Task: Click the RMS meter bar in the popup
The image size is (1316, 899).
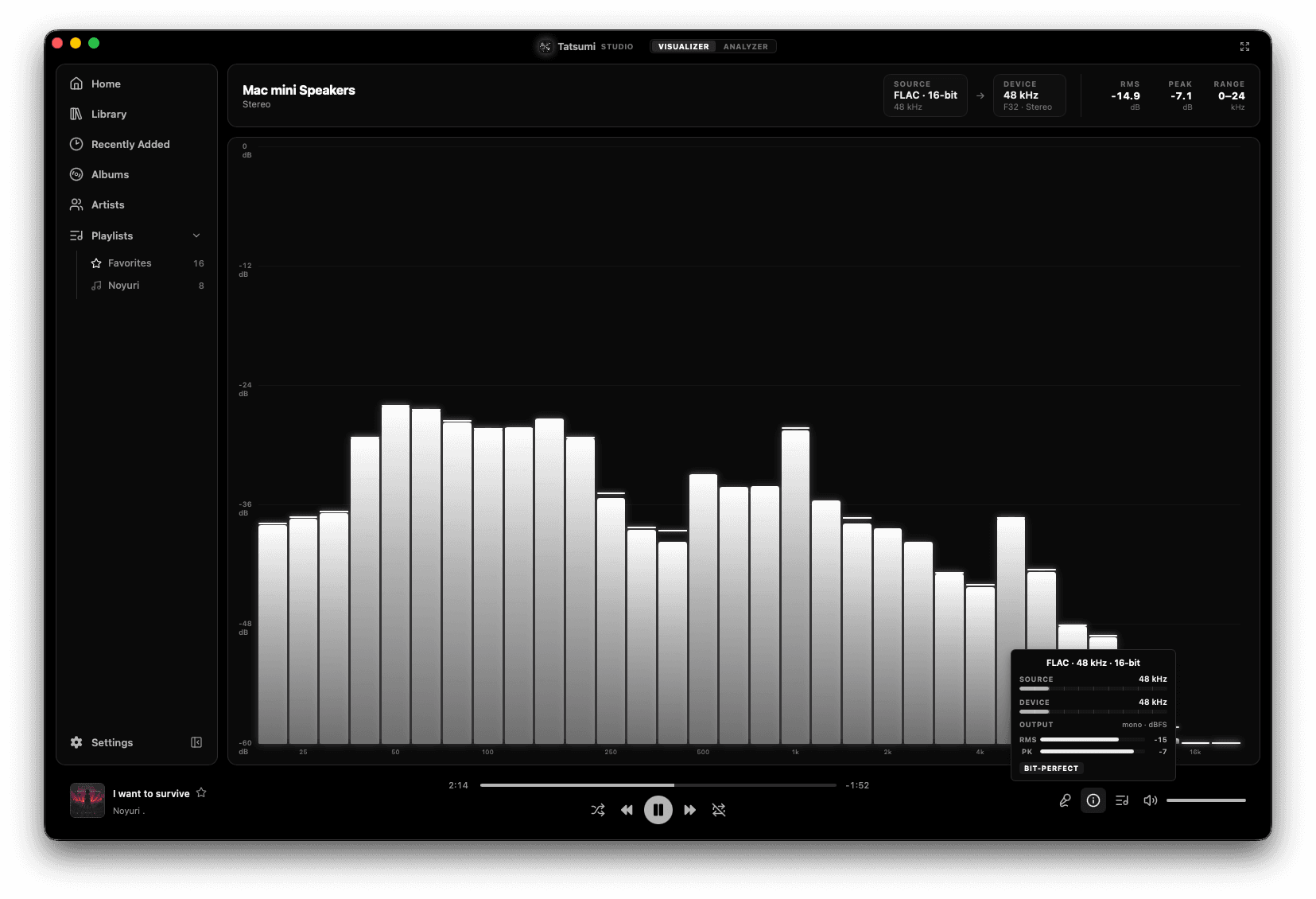Action: click(x=1093, y=740)
